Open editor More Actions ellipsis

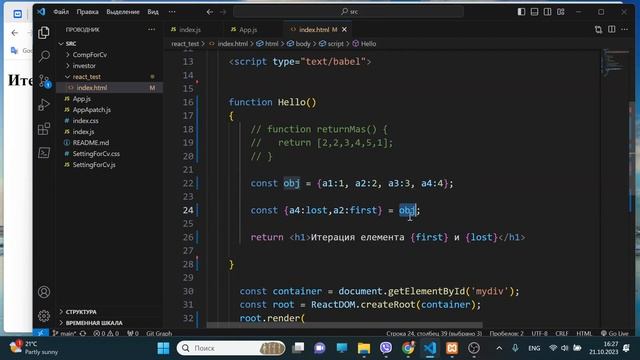[624, 29]
